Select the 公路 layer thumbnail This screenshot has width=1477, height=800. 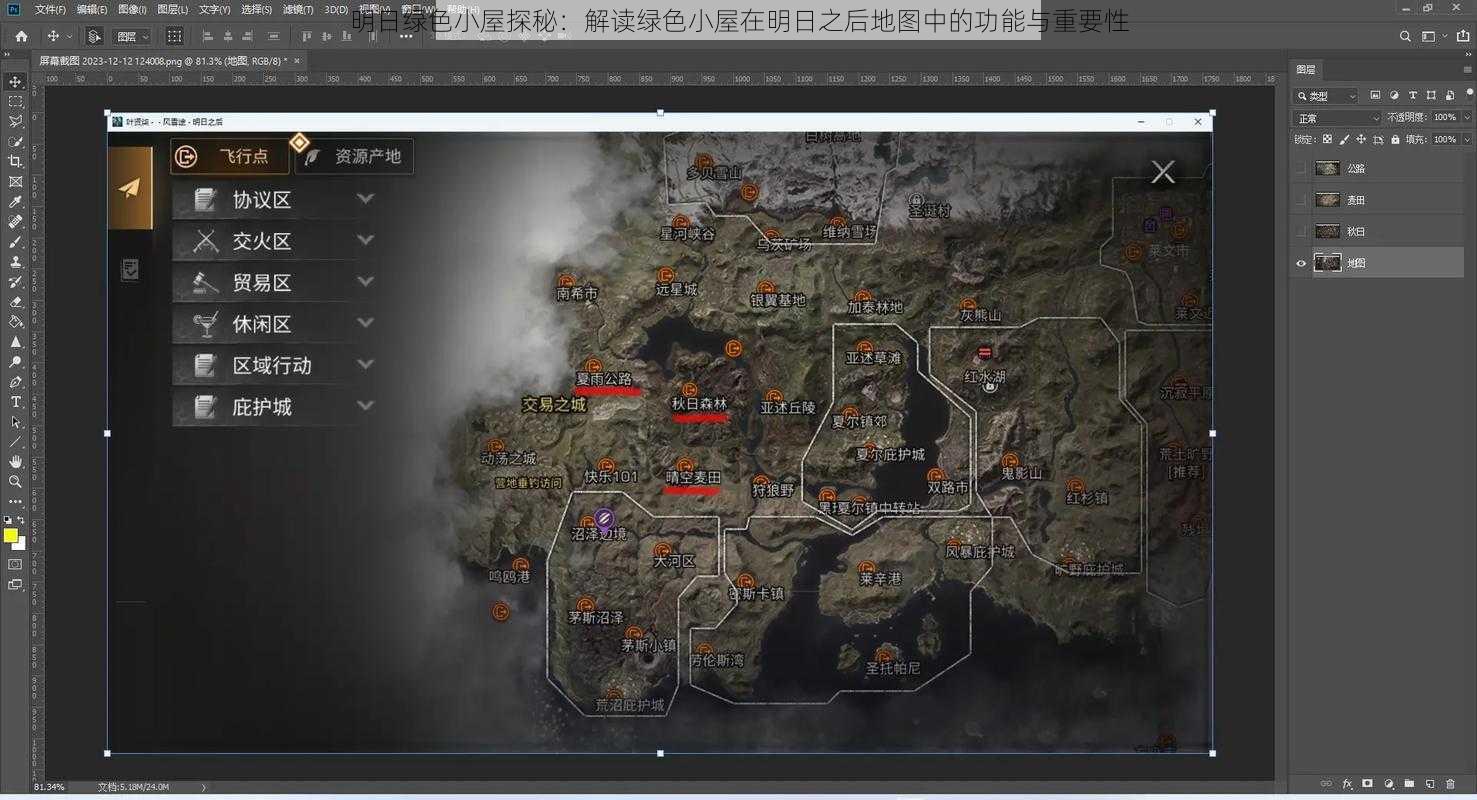point(1327,169)
